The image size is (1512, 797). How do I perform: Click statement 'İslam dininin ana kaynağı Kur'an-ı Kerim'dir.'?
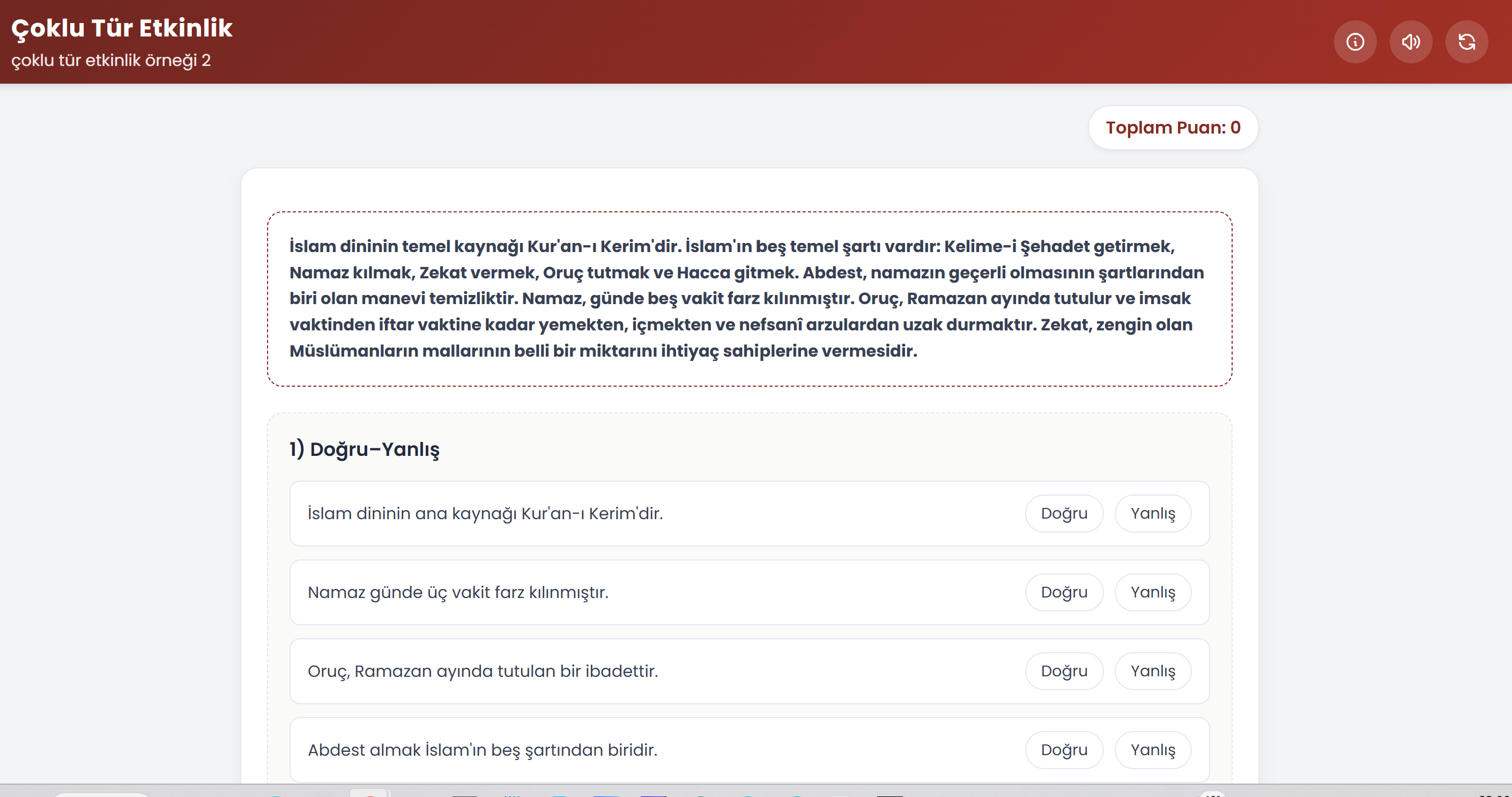pos(485,513)
